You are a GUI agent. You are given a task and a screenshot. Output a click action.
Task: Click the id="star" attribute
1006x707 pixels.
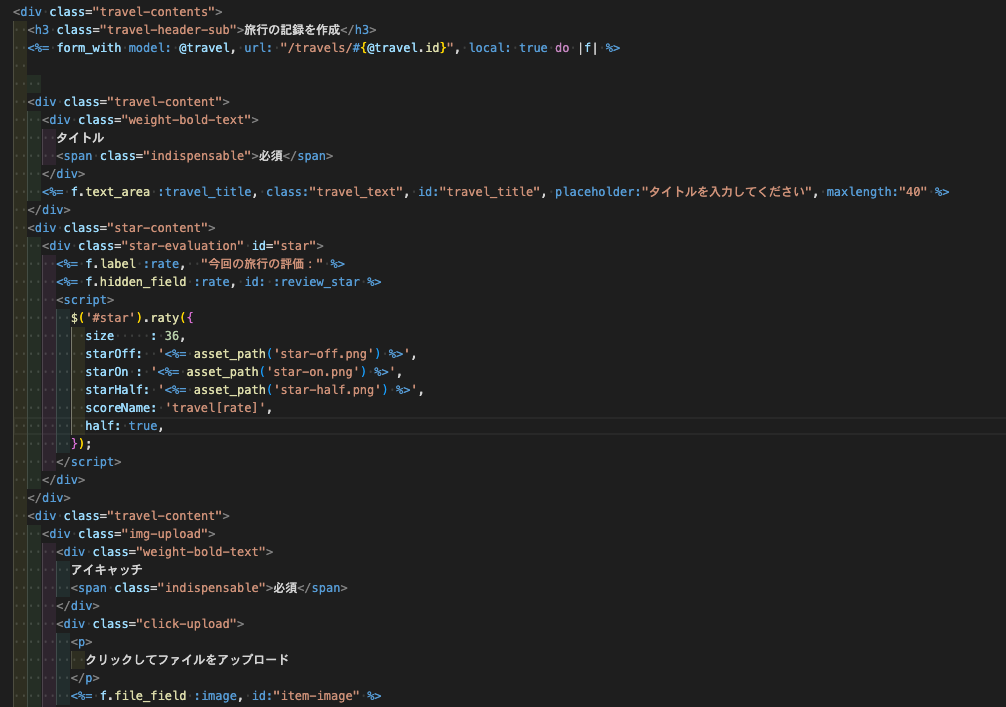click(284, 245)
